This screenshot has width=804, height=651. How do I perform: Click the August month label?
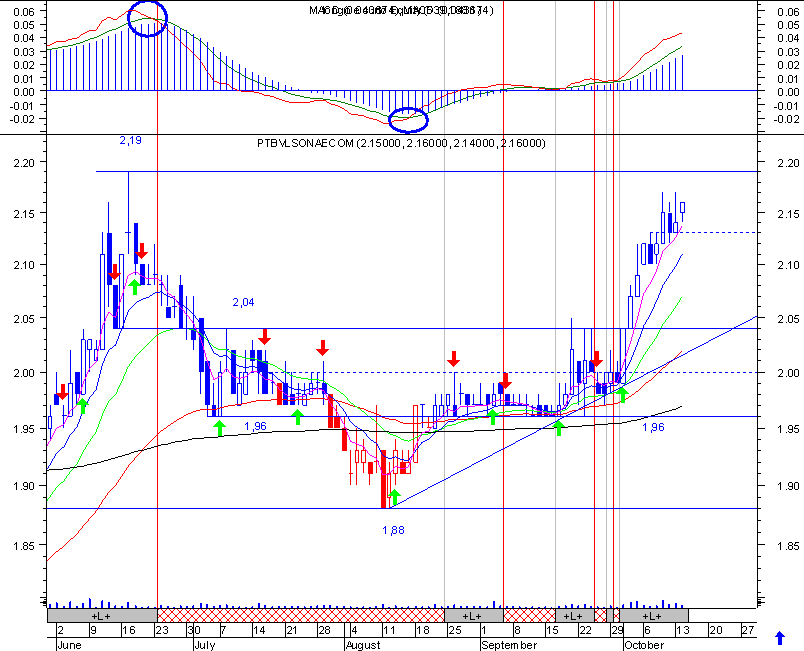coord(363,645)
